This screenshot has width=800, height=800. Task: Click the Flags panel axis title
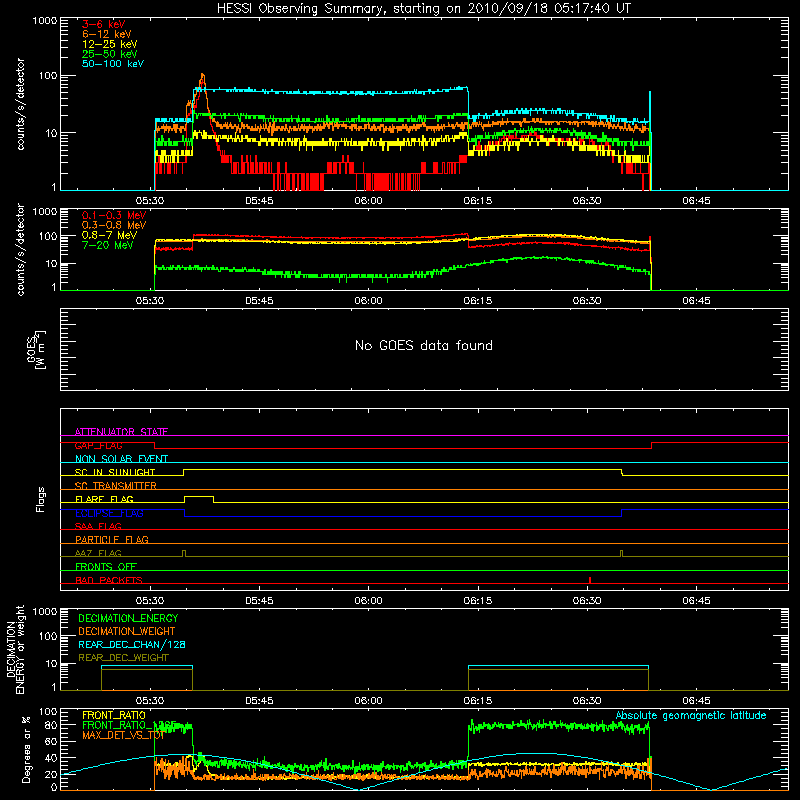click(x=40, y=499)
